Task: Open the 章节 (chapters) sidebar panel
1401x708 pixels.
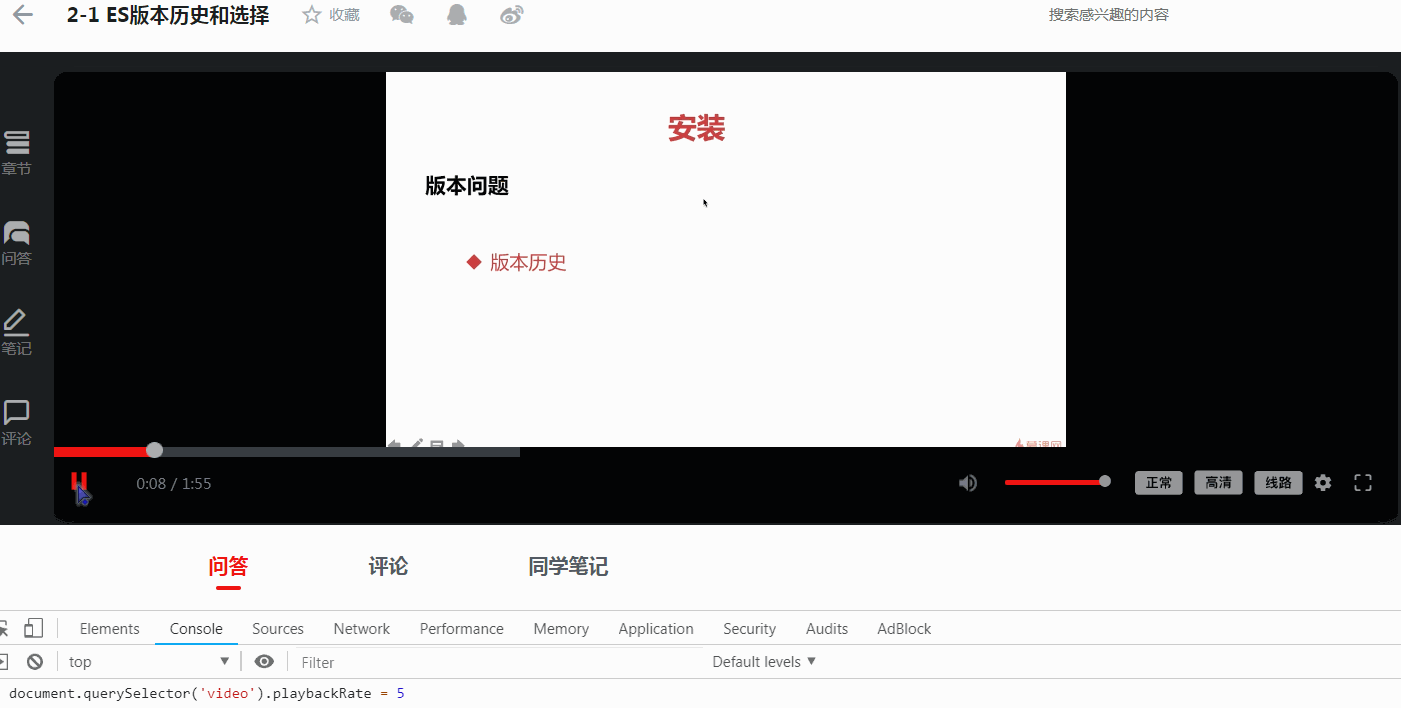Action: [17, 150]
